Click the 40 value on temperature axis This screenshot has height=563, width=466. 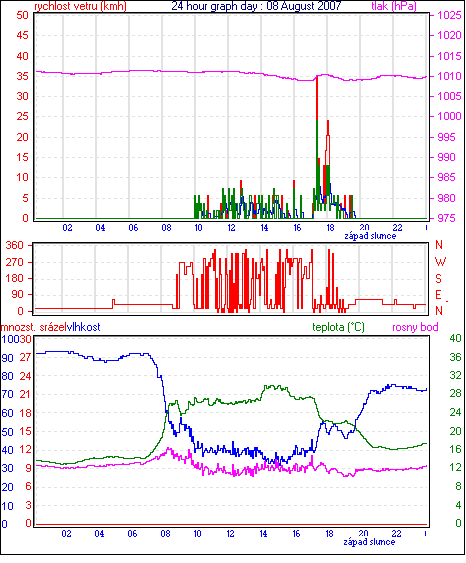pyautogui.click(x=455, y=338)
